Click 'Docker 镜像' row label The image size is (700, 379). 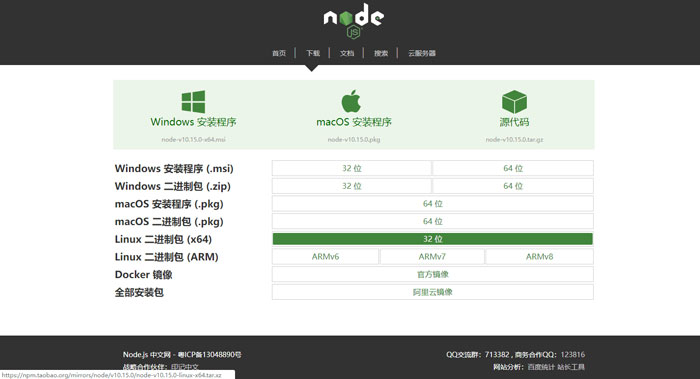coord(144,275)
